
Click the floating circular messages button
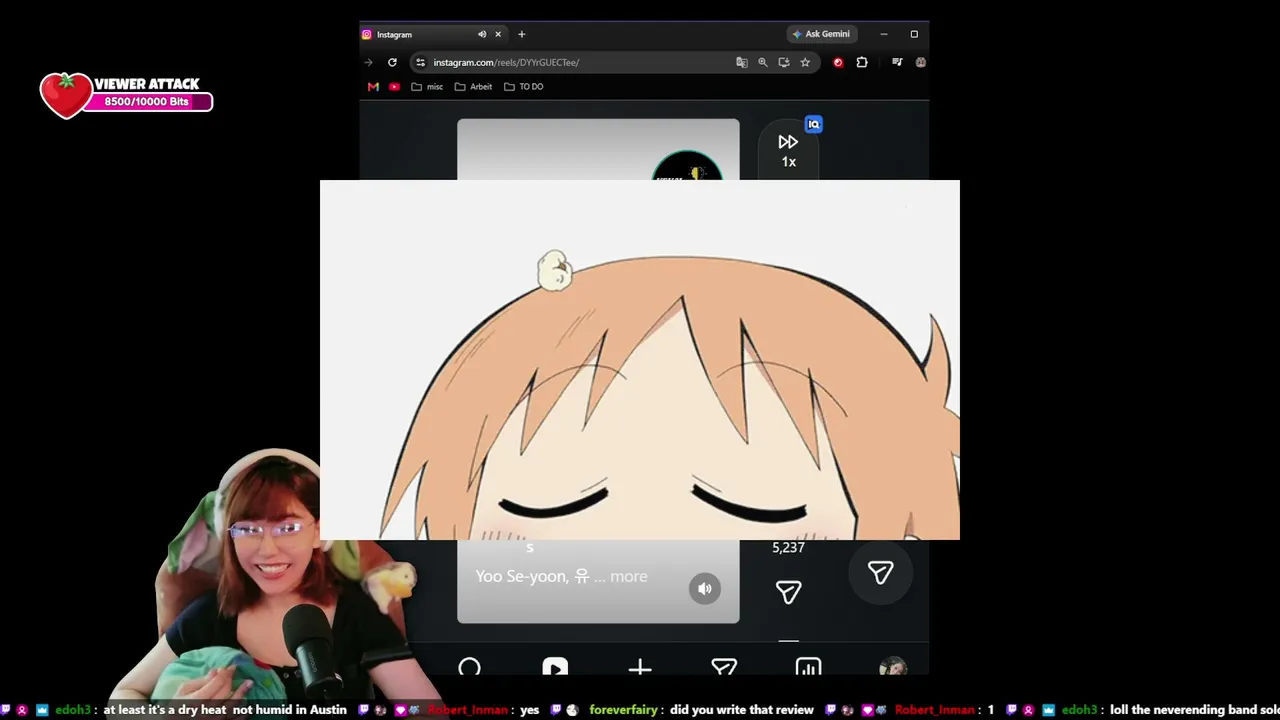tap(881, 573)
